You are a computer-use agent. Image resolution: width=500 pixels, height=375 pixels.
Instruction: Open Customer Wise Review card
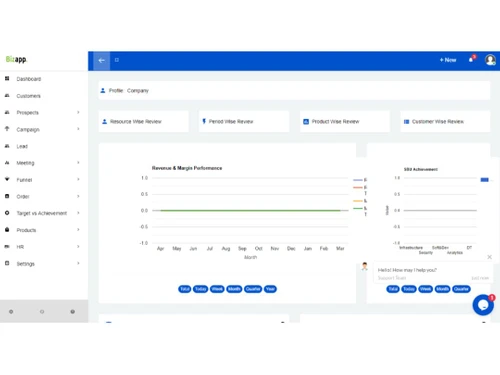point(445,122)
